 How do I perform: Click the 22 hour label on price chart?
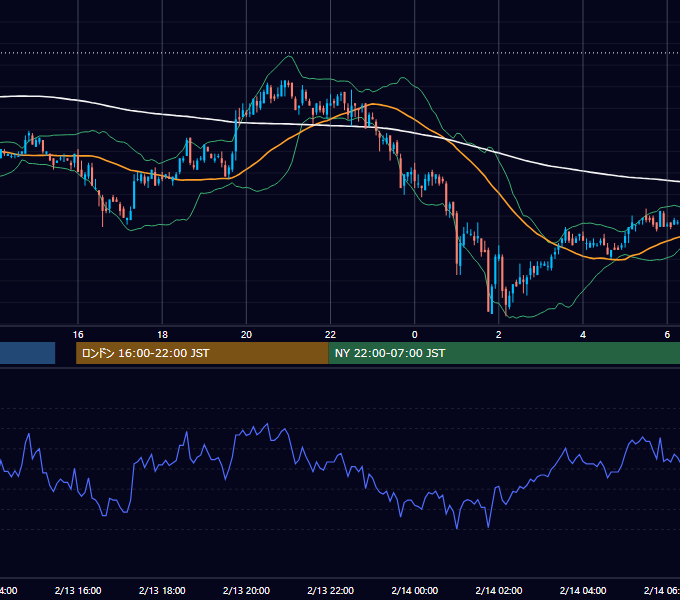pyautogui.click(x=330, y=335)
